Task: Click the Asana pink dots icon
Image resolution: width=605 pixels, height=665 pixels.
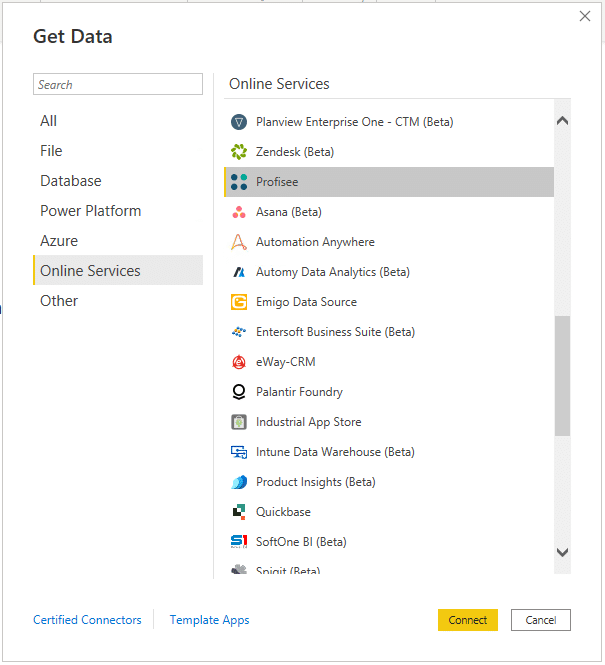Action: (239, 212)
